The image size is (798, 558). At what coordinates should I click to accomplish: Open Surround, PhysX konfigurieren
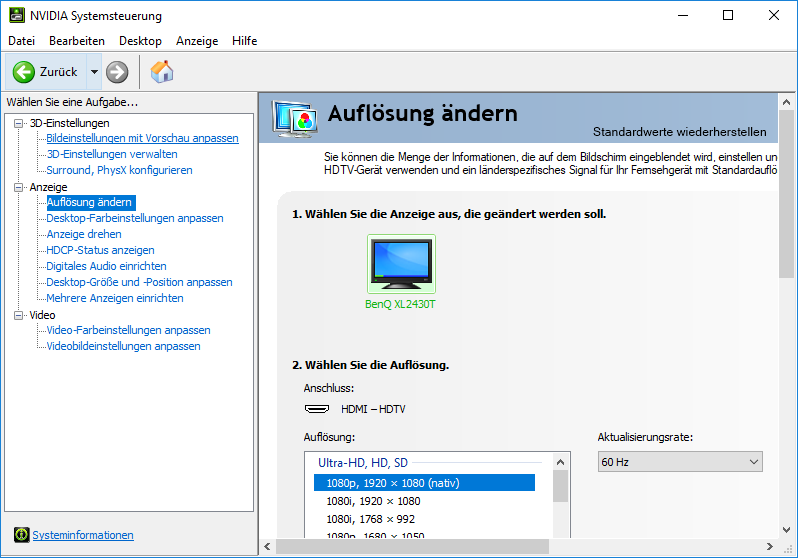point(120,170)
